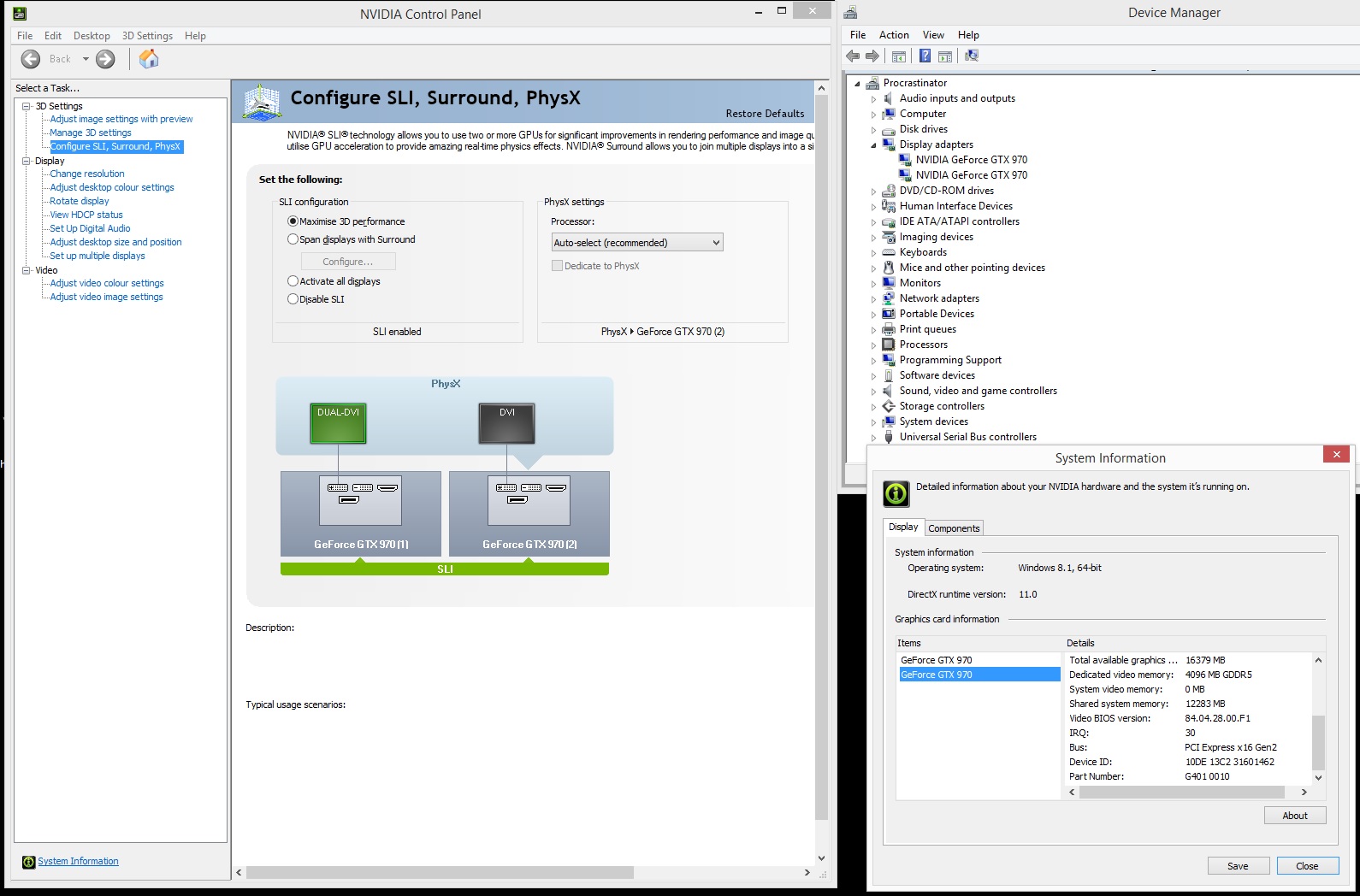Open Manage 3D settings link

(x=91, y=133)
